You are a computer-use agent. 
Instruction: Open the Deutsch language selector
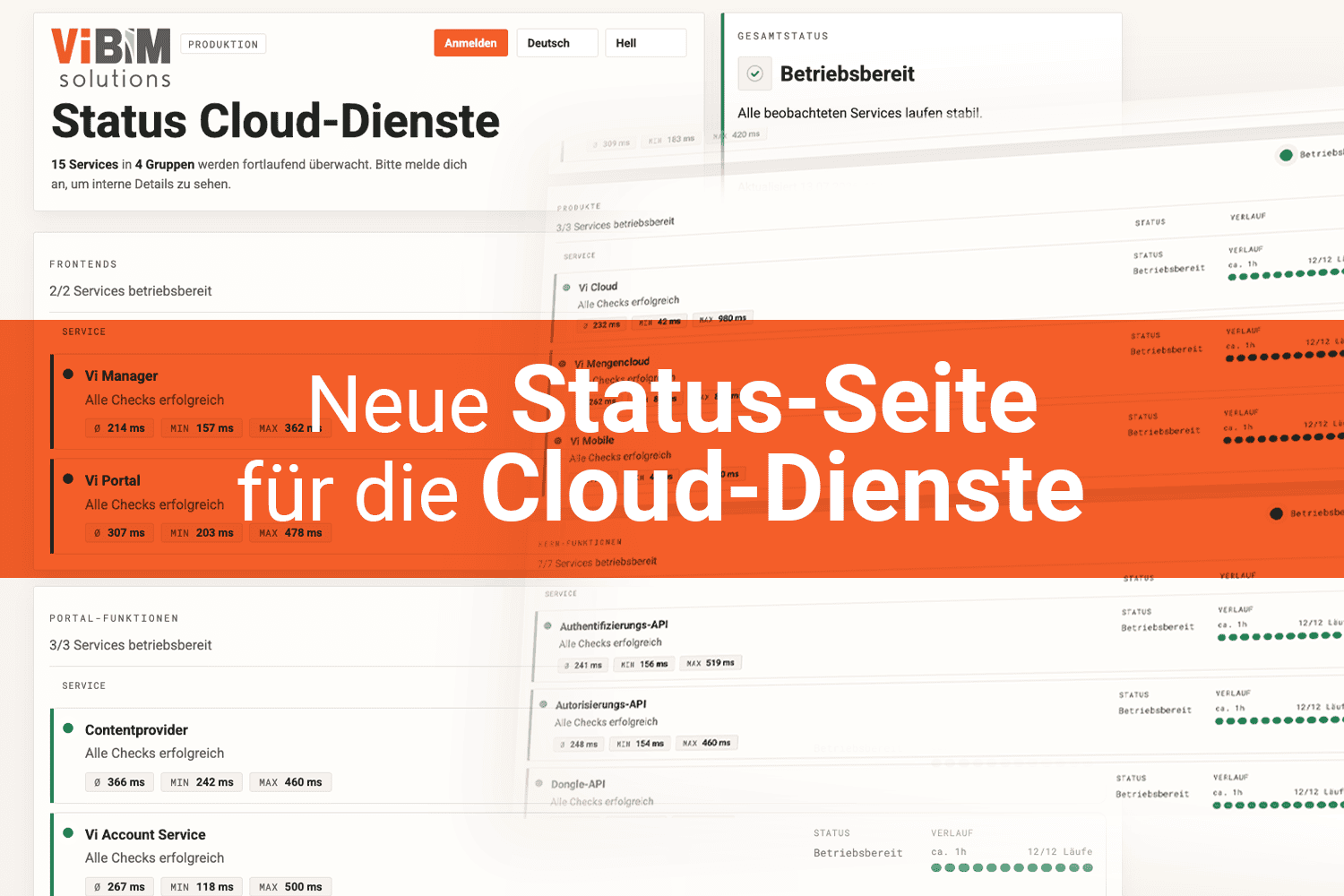pos(557,43)
